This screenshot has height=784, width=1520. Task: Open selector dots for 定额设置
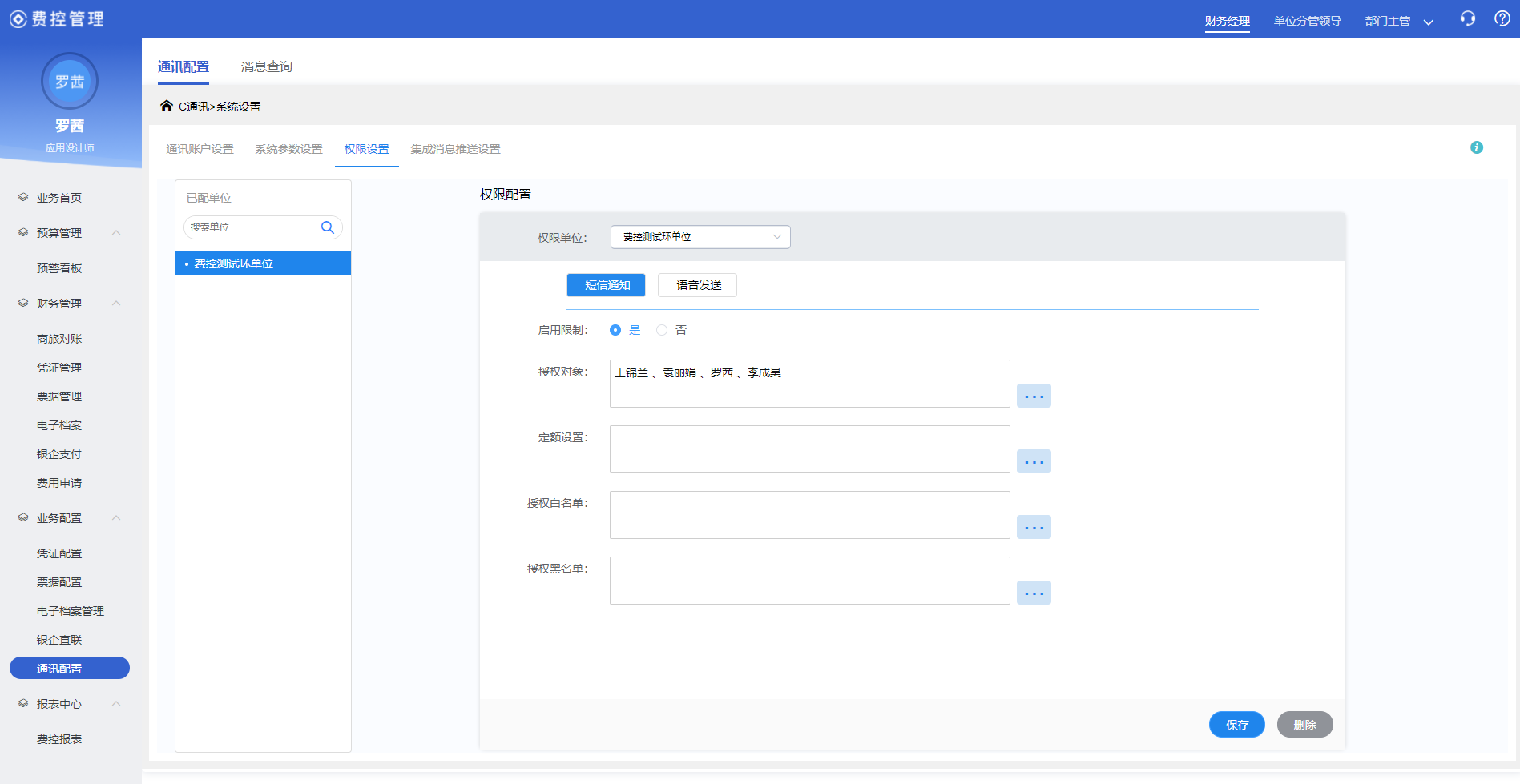(x=1034, y=461)
